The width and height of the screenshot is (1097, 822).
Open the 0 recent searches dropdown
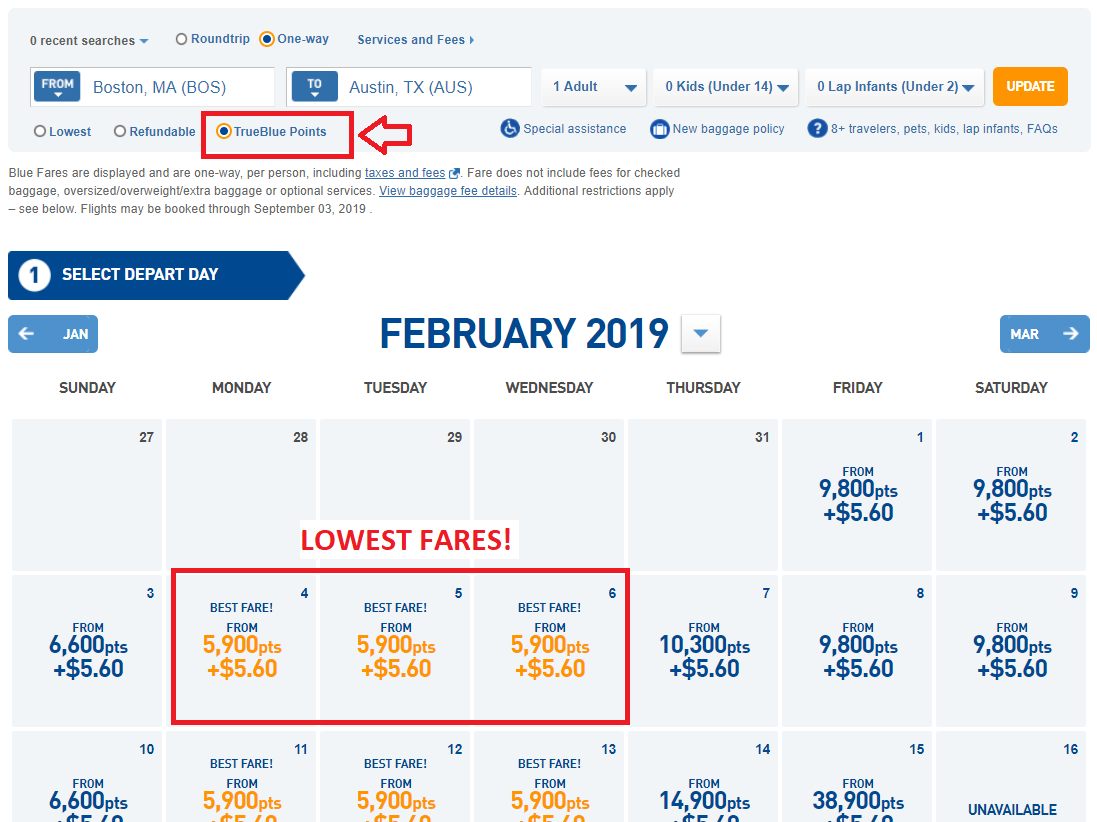tap(89, 41)
